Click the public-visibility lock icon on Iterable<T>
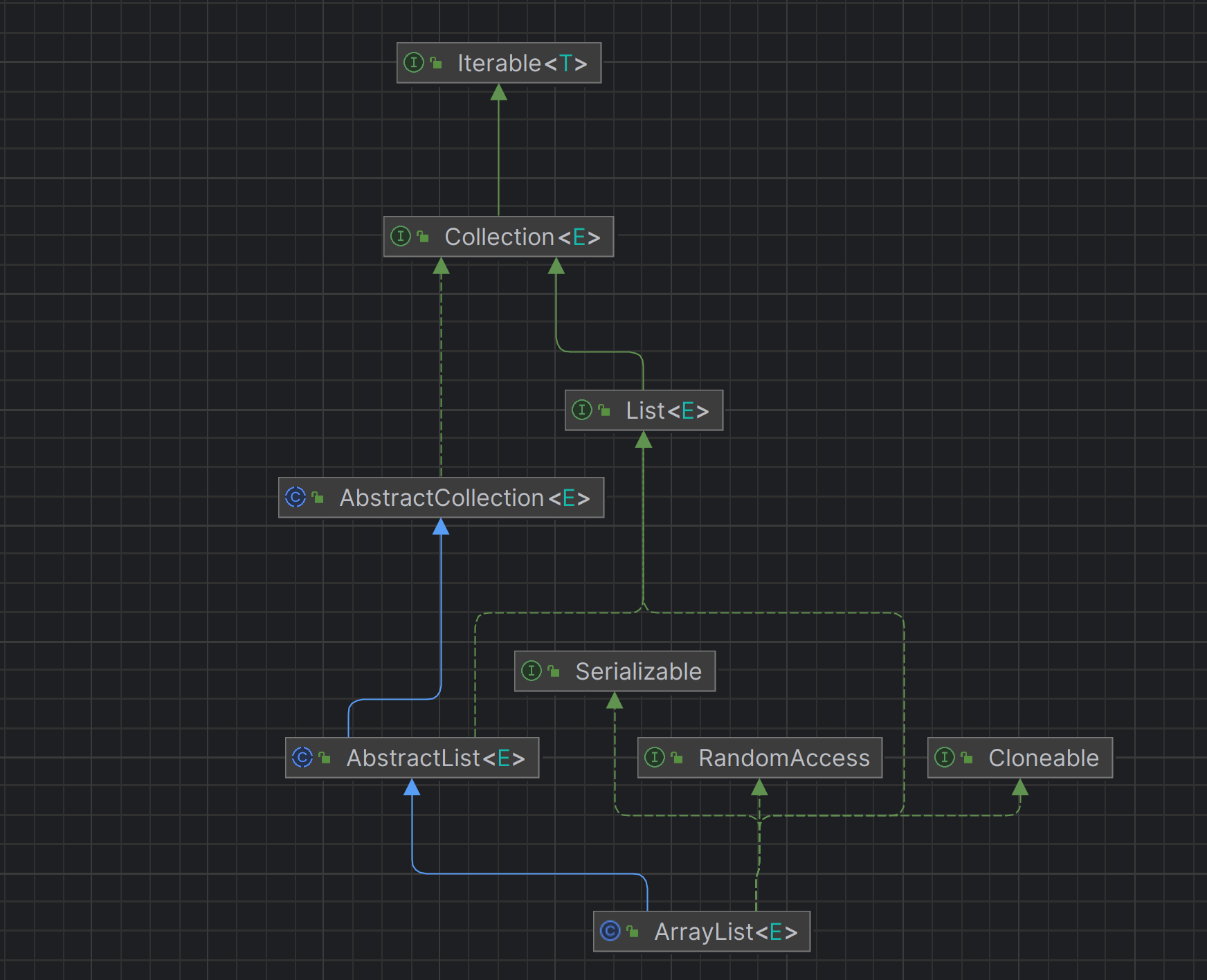 point(436,63)
